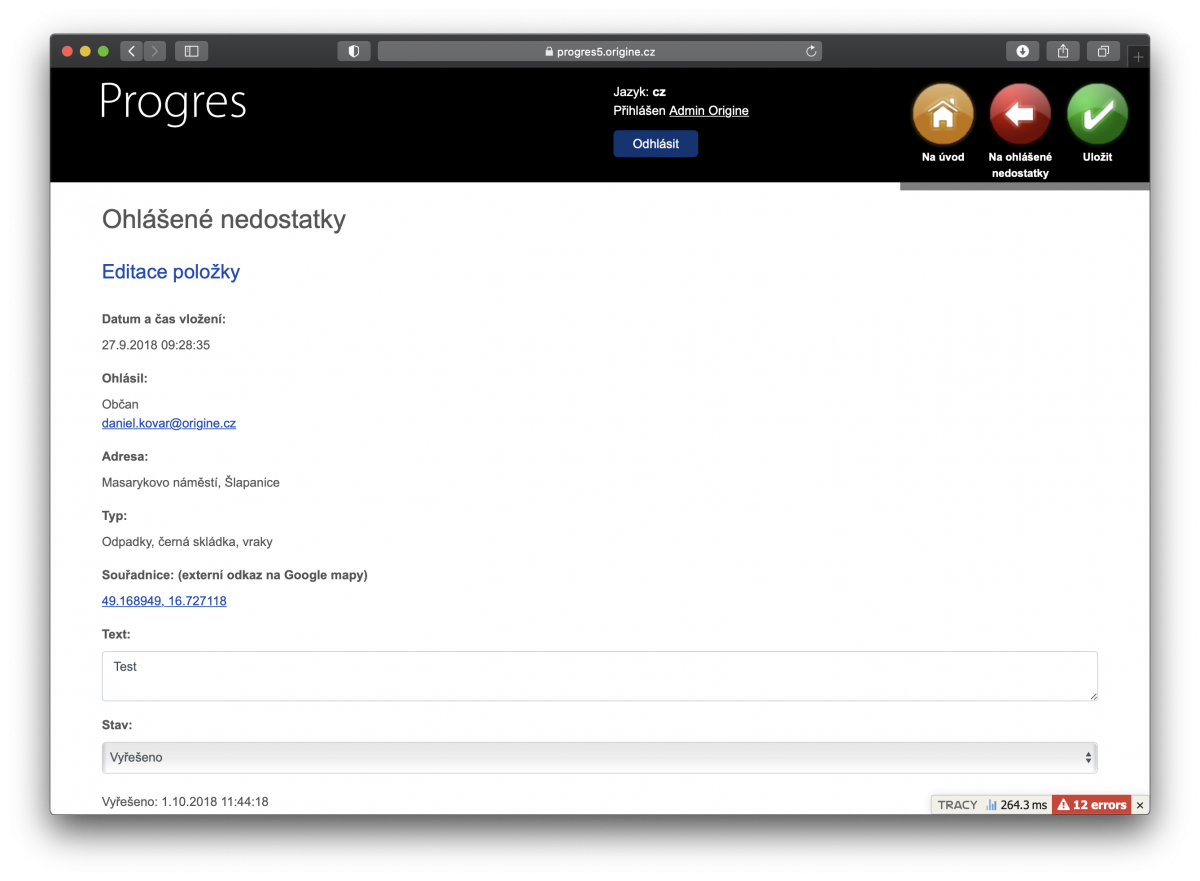This screenshot has width=1200, height=881.
Task: Toggle the browser sidebar icon
Action: (x=191, y=50)
